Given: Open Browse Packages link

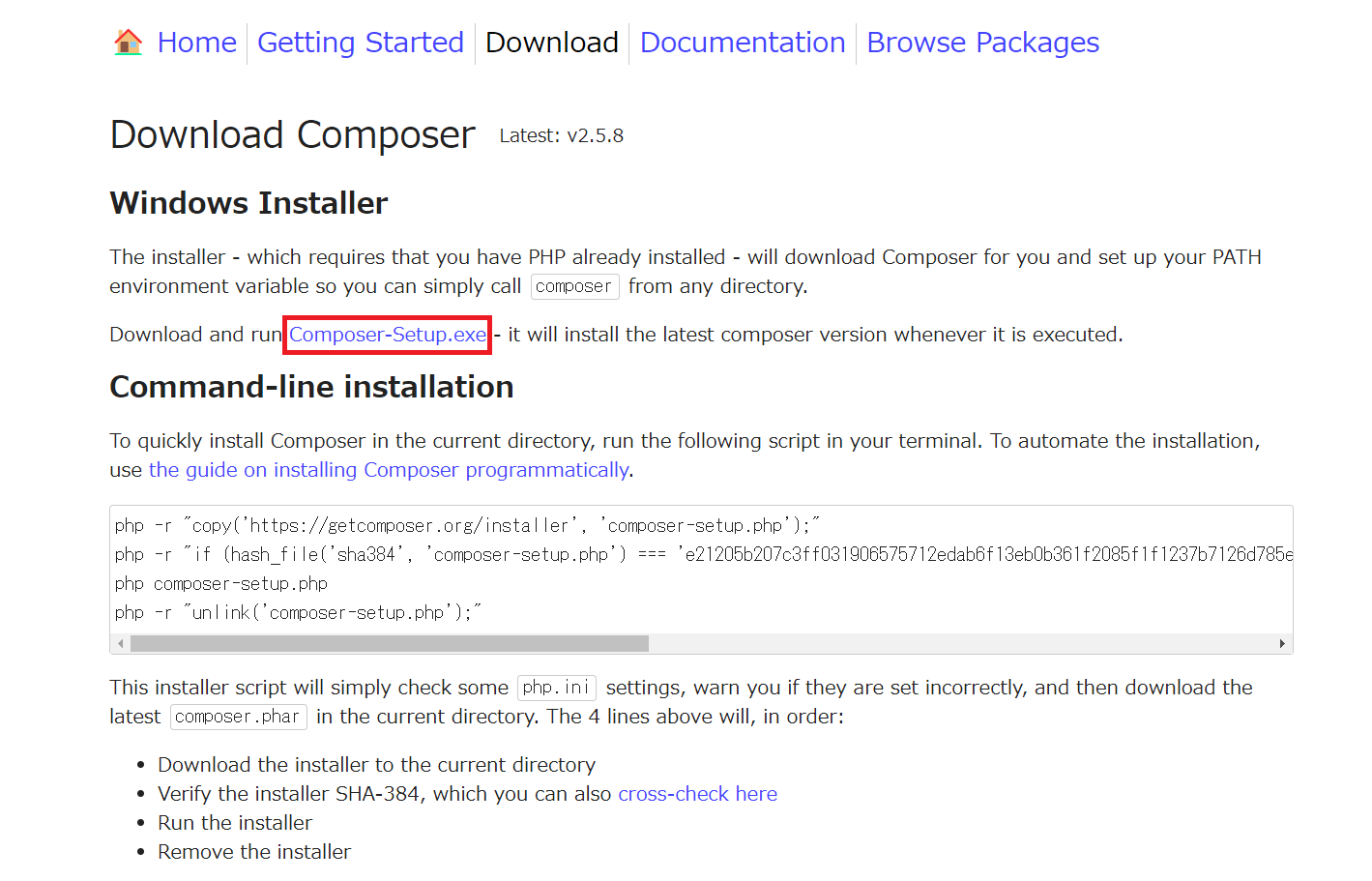Looking at the screenshot, I should pyautogui.click(x=982, y=43).
